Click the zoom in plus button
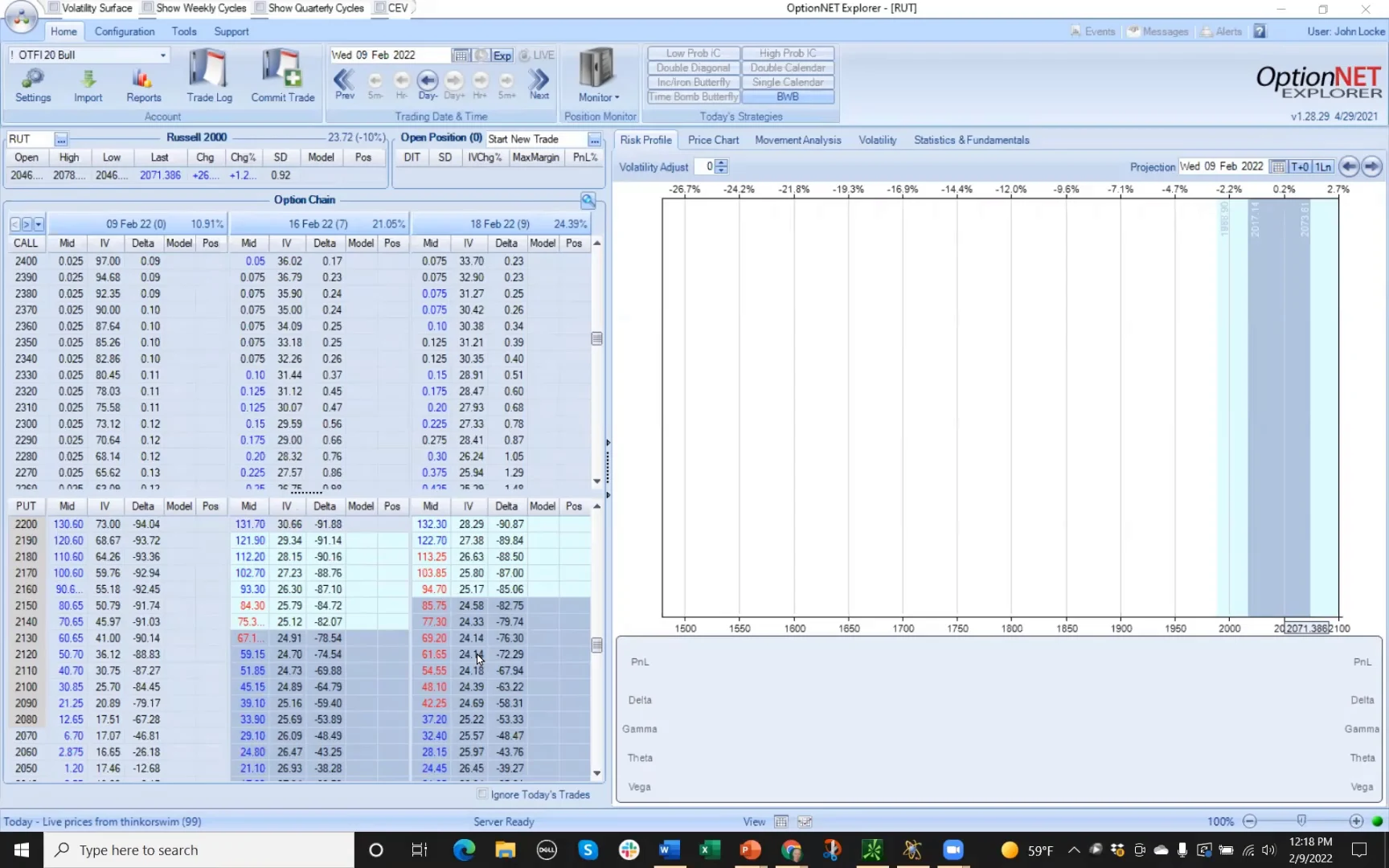 pos(1356,821)
